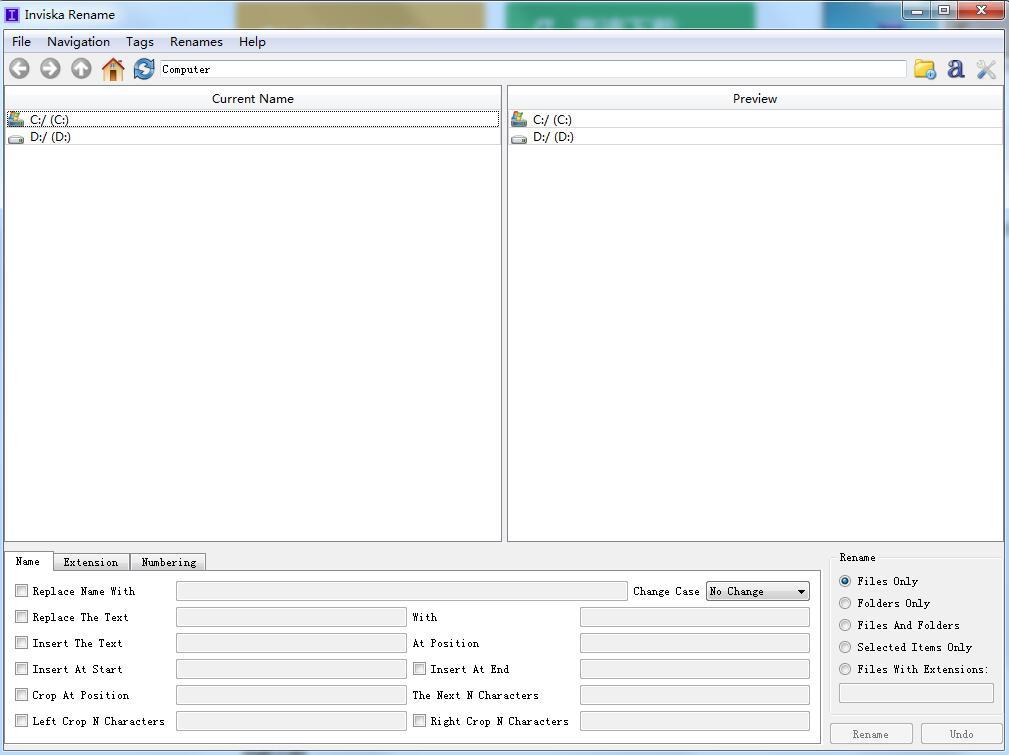The height and width of the screenshot is (755, 1009).
Task: Click the blue letter 'a' toolbar icon
Action: pyautogui.click(x=956, y=69)
